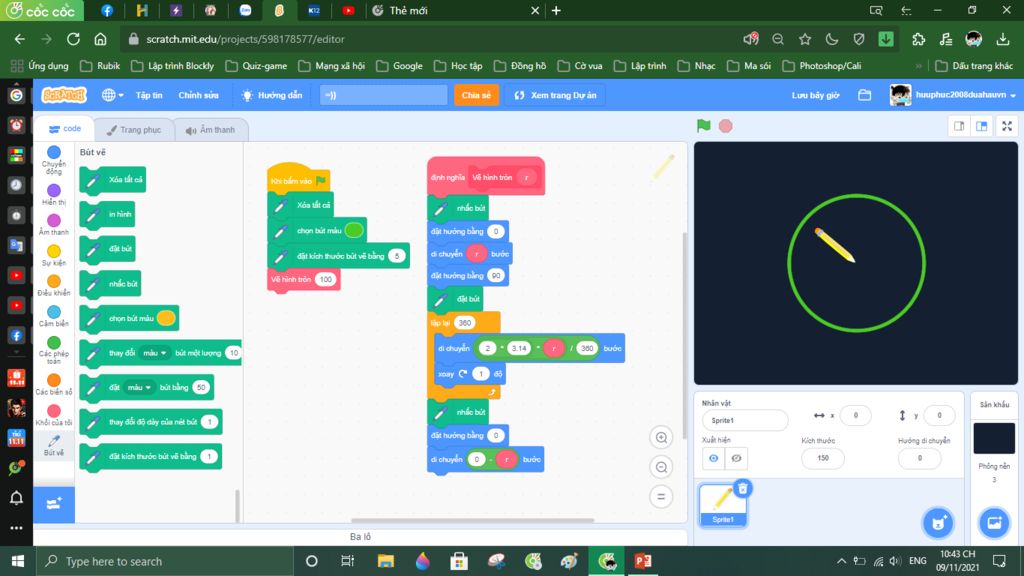Click Xem trang Dự án button
The image size is (1024, 576).
556,95
